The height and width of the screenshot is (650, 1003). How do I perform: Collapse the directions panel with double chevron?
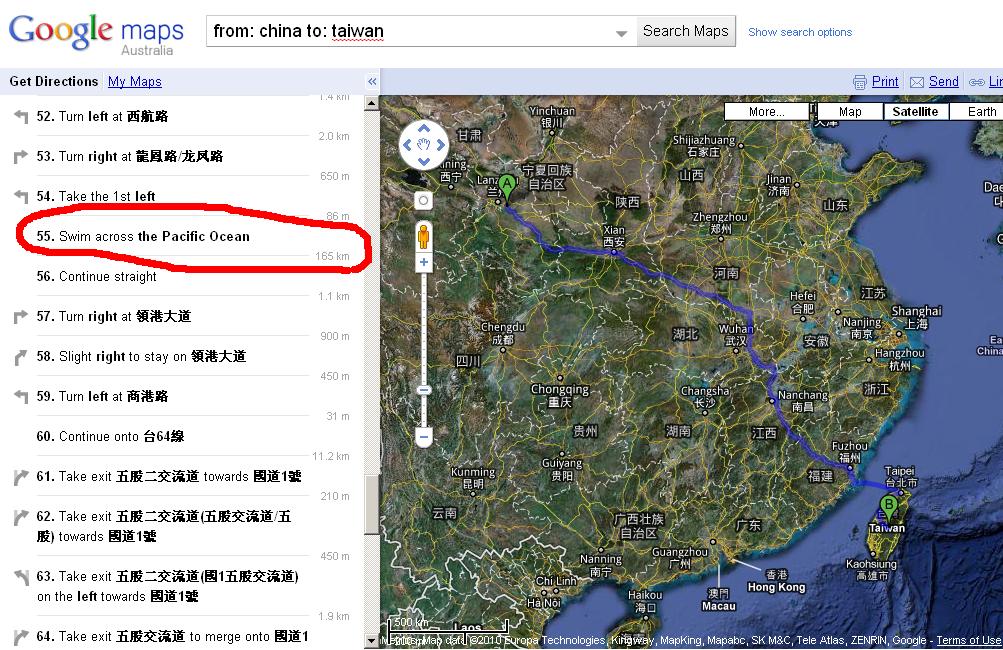coord(372,82)
